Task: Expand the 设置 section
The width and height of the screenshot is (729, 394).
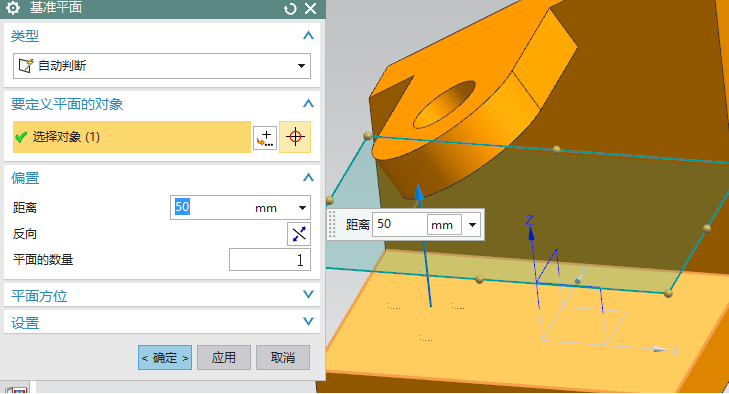Action: tap(308, 321)
